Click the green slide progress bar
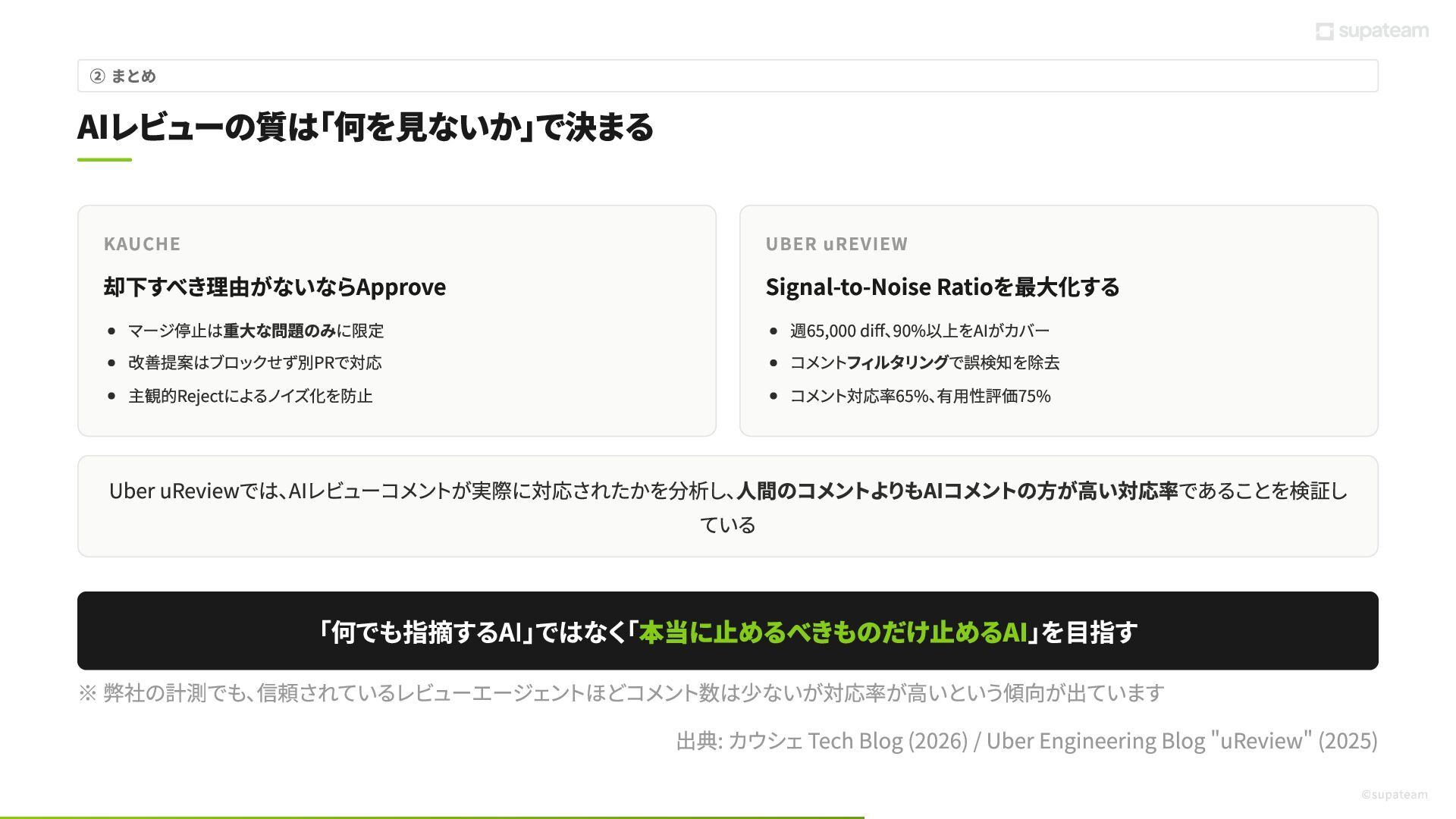 431,817
